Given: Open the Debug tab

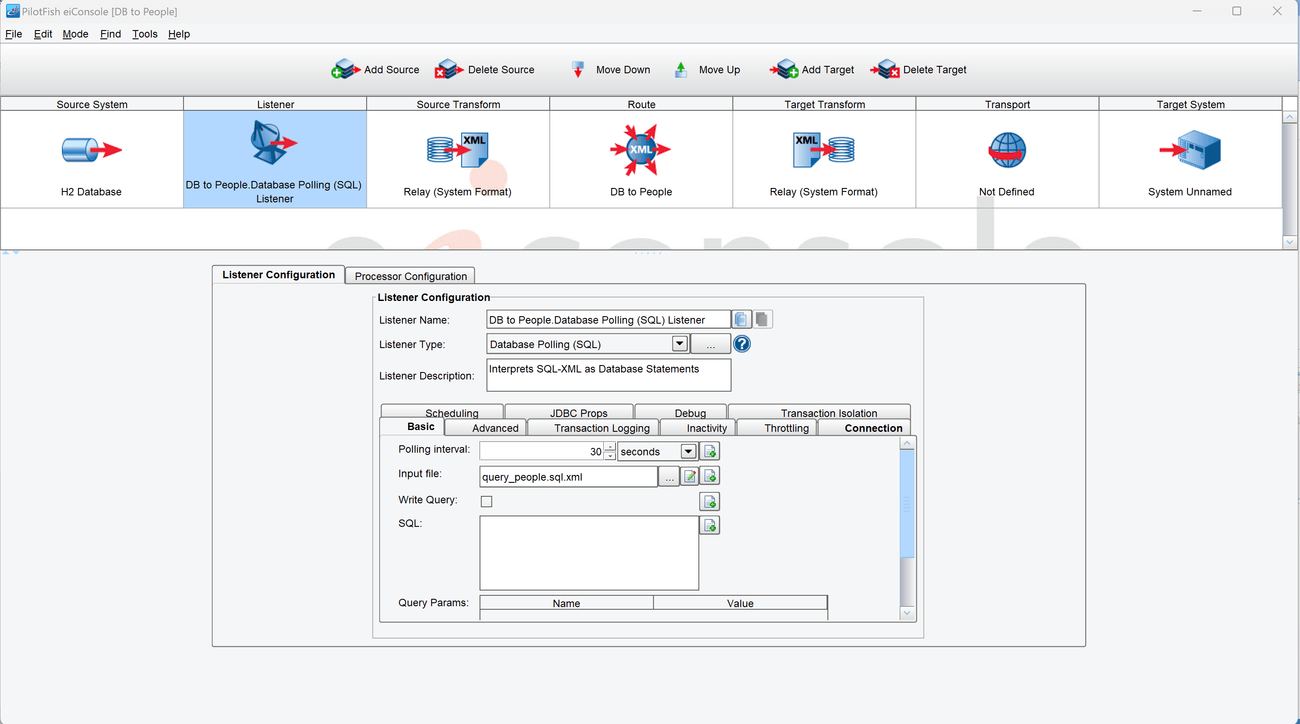Looking at the screenshot, I should (681, 412).
